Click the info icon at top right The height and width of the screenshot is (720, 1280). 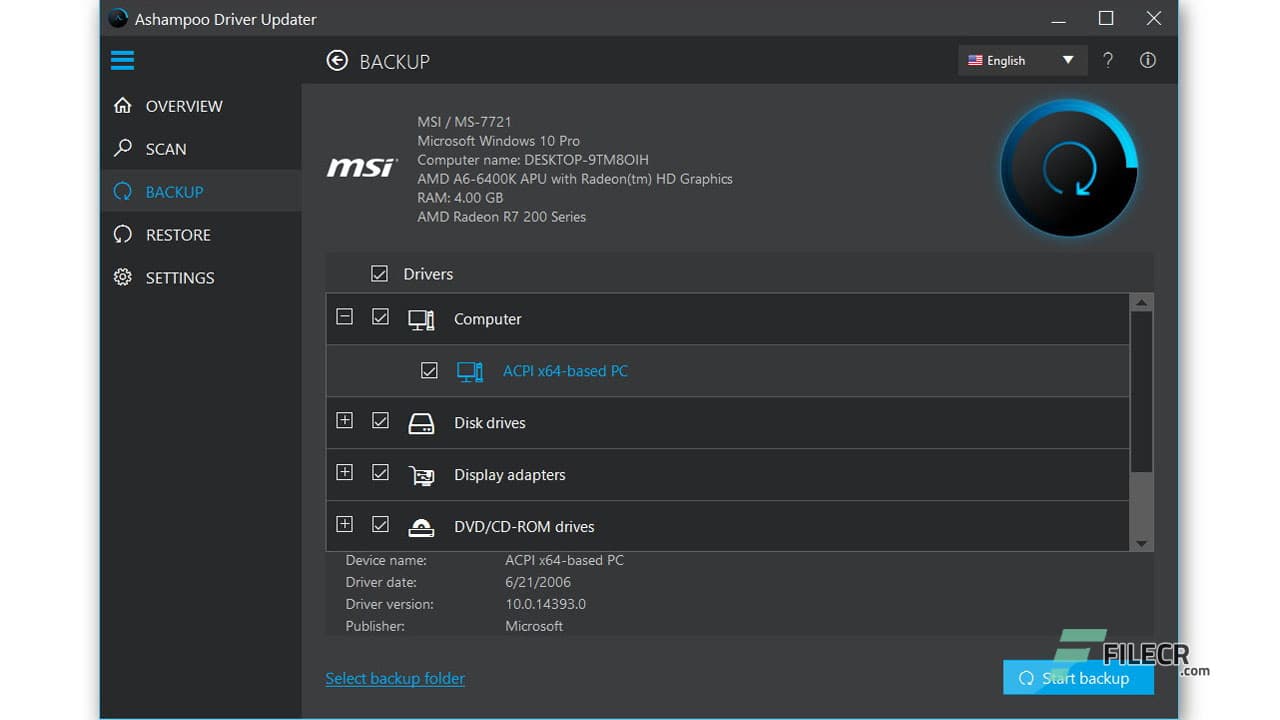1147,60
